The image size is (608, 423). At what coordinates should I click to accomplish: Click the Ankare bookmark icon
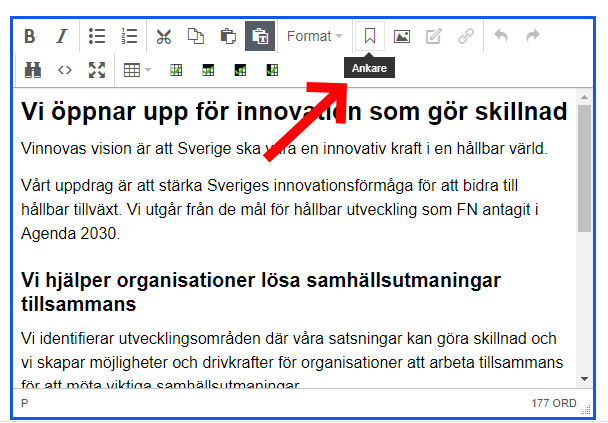370,36
